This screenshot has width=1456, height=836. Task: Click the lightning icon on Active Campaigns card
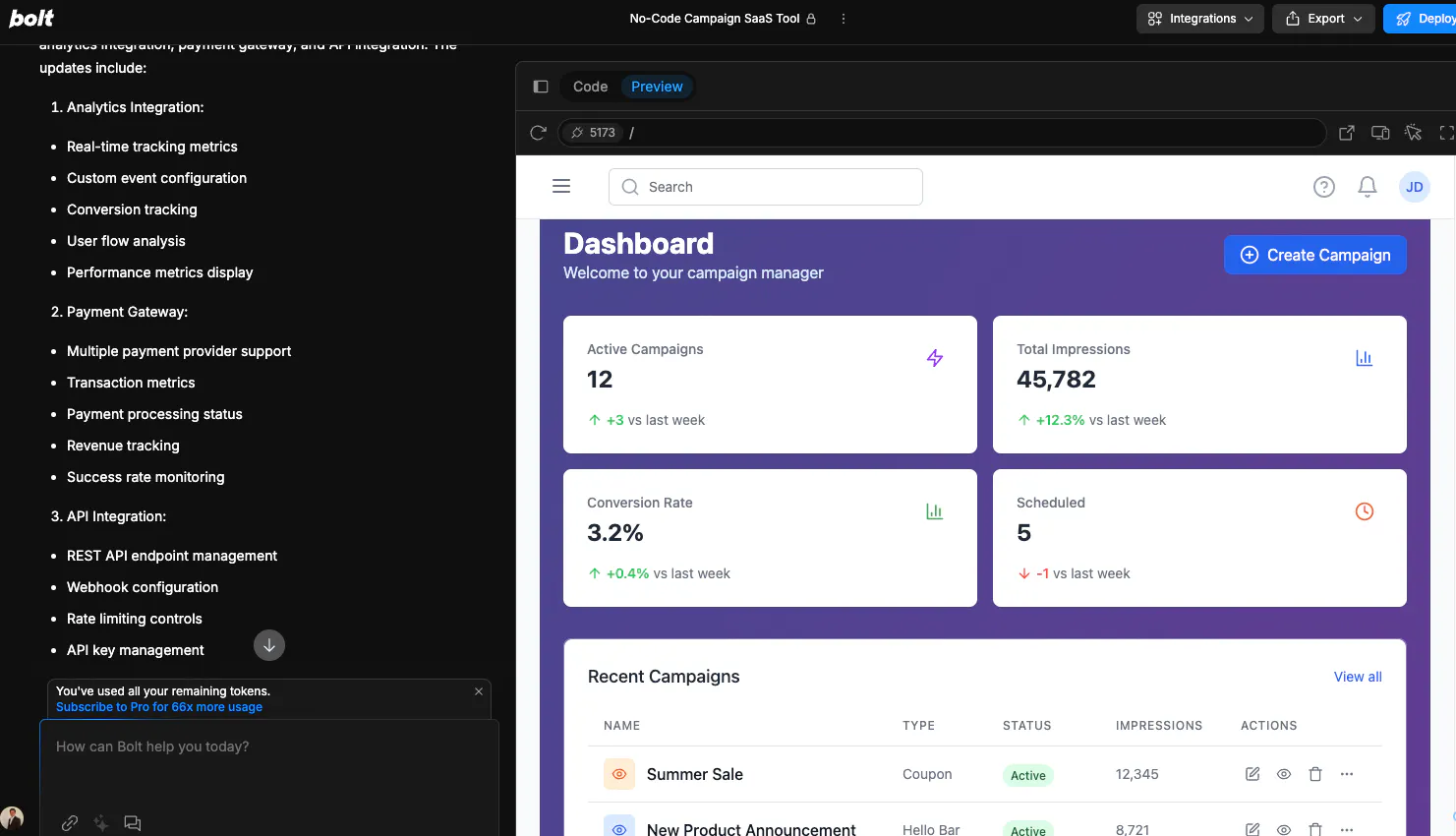[935, 358]
